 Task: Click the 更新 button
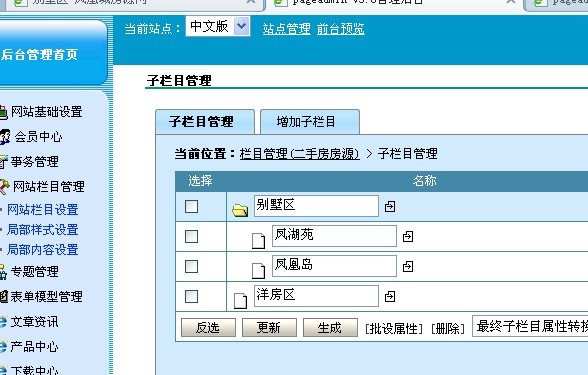pos(269,328)
